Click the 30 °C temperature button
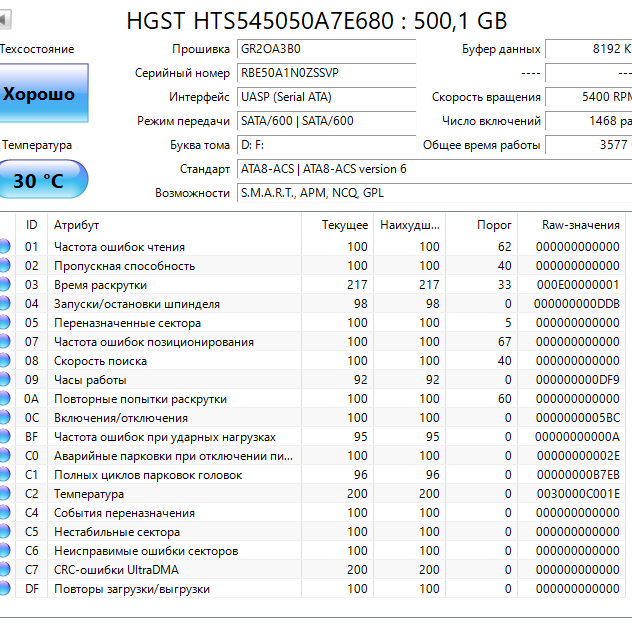This screenshot has width=632, height=625. click(x=43, y=179)
